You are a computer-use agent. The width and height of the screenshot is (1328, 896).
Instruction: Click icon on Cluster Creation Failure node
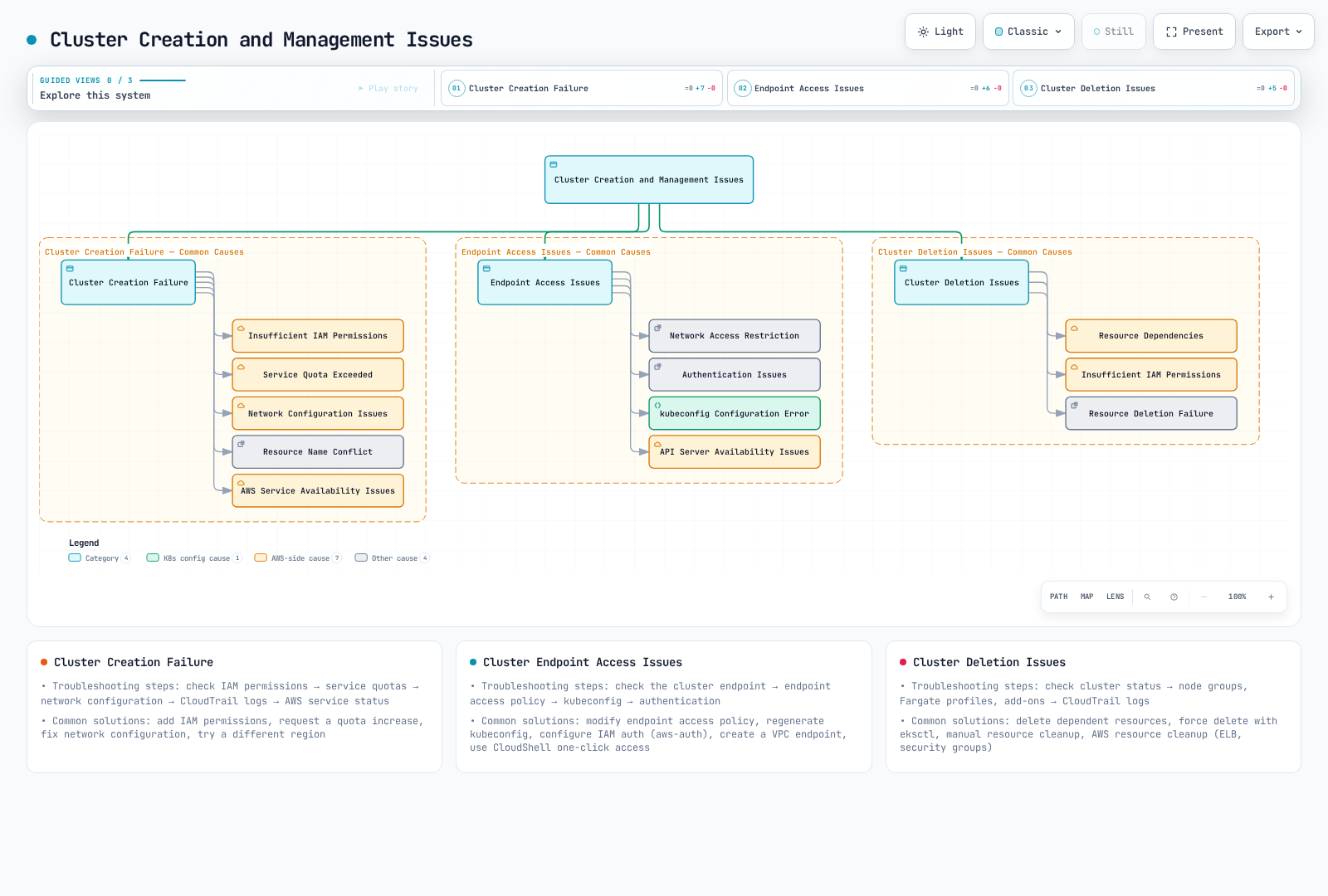point(71,269)
